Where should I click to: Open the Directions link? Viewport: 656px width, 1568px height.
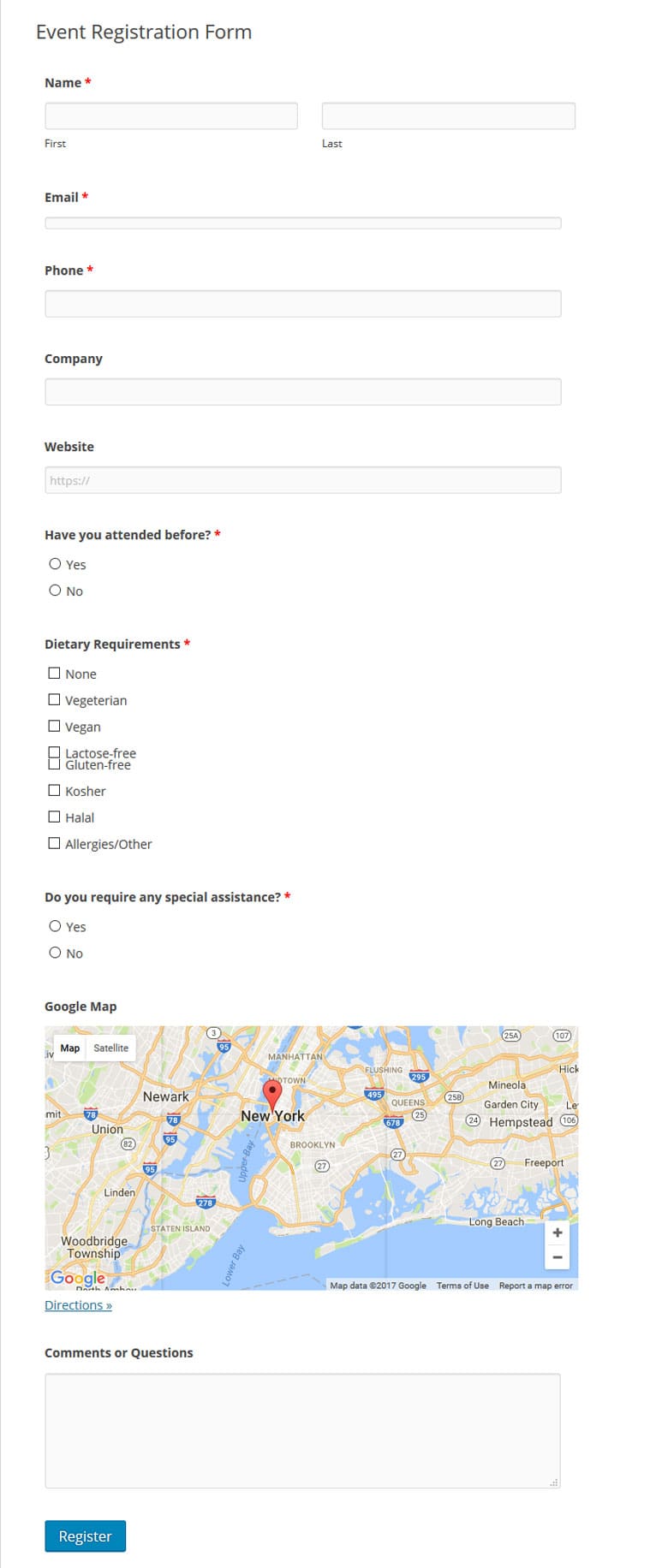point(77,1304)
